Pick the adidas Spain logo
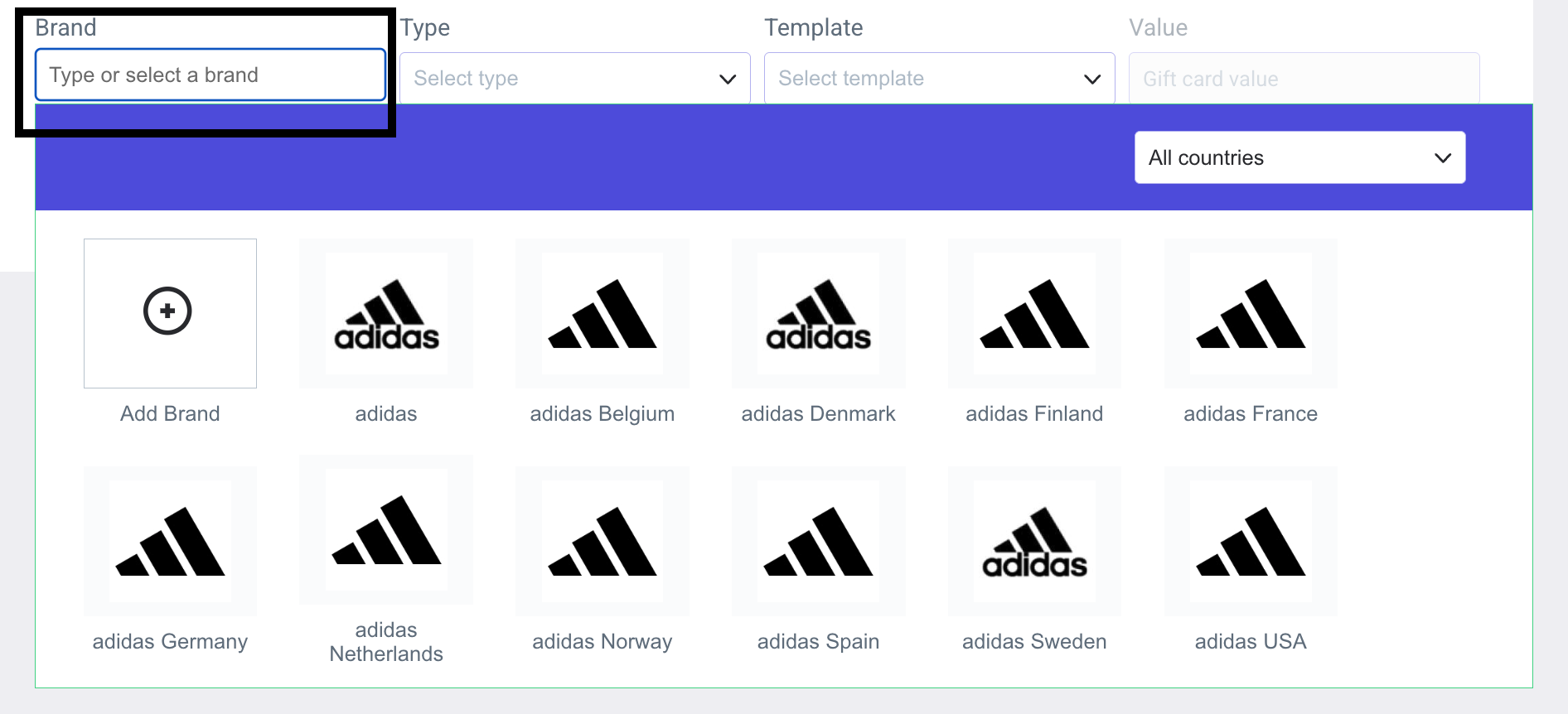The image size is (1568, 714). [x=818, y=542]
